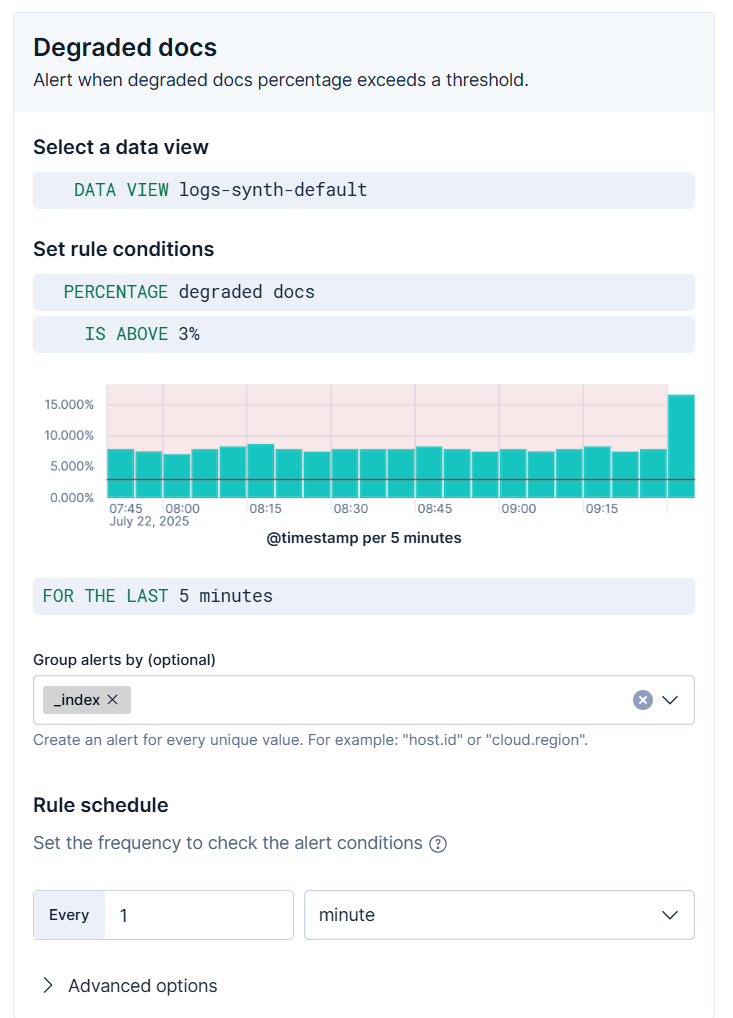Expand the Advanced options section
Image resolution: width=733 pixels, height=1018 pixels.
click(128, 986)
